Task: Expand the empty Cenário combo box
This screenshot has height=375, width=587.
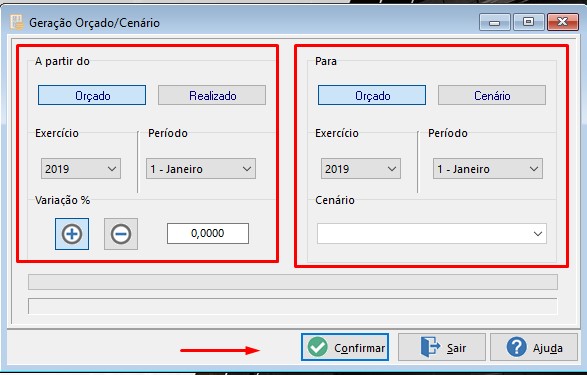Action: point(432,234)
